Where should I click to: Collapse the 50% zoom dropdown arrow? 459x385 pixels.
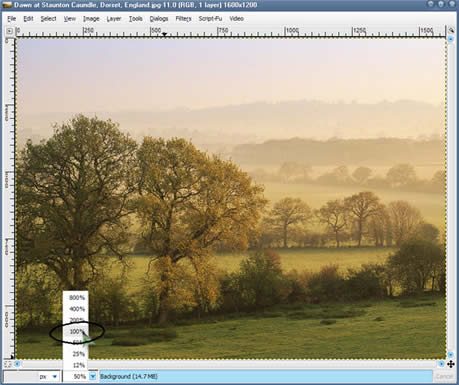coord(93,377)
